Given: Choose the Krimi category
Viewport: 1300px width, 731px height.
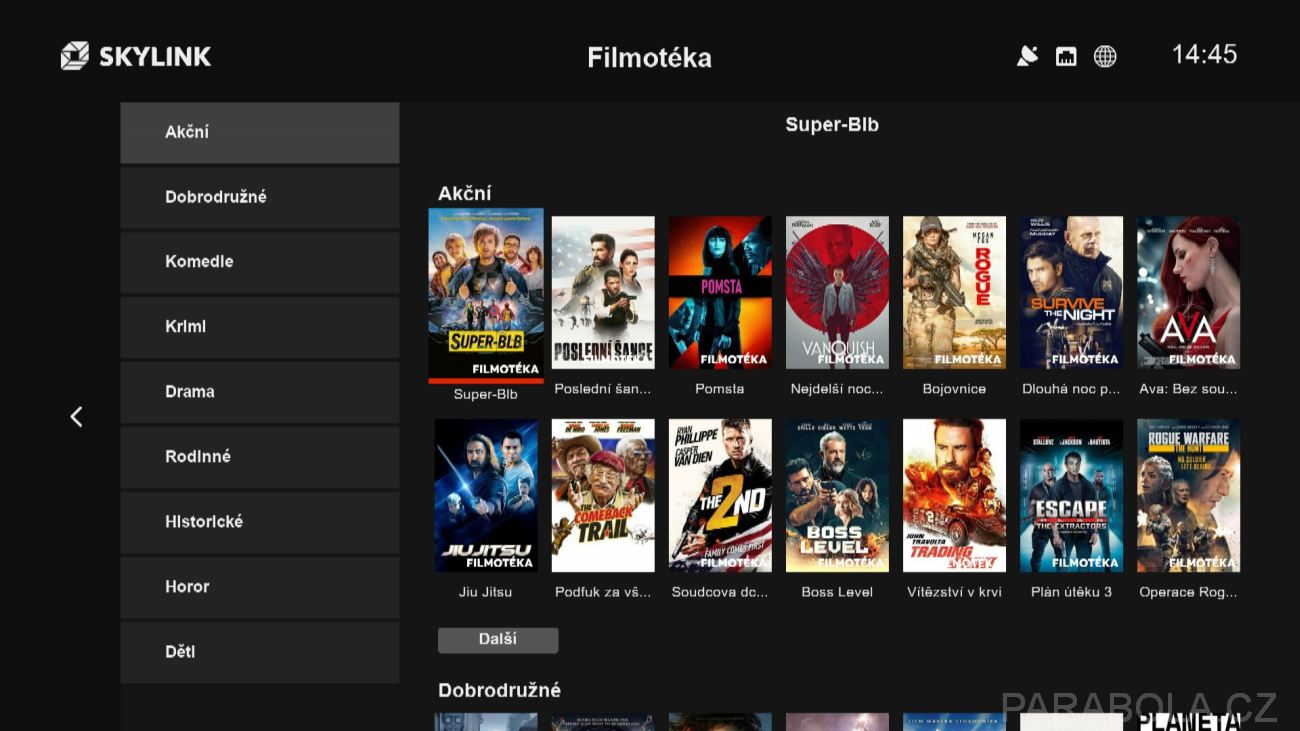Looking at the screenshot, I should tap(260, 327).
